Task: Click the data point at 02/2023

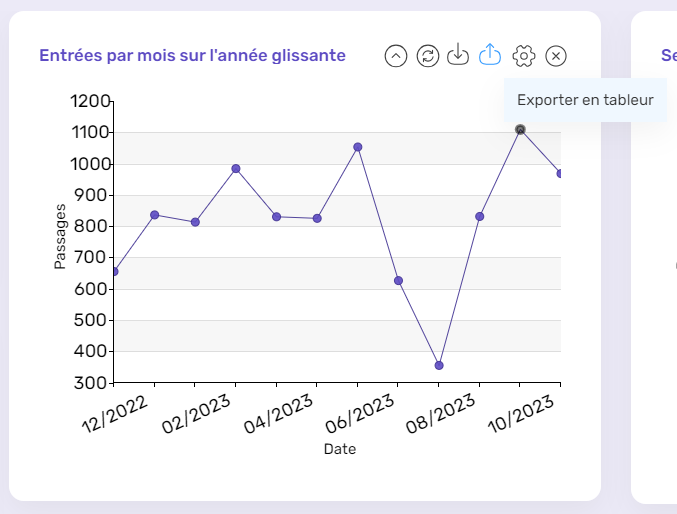Action: pos(236,169)
